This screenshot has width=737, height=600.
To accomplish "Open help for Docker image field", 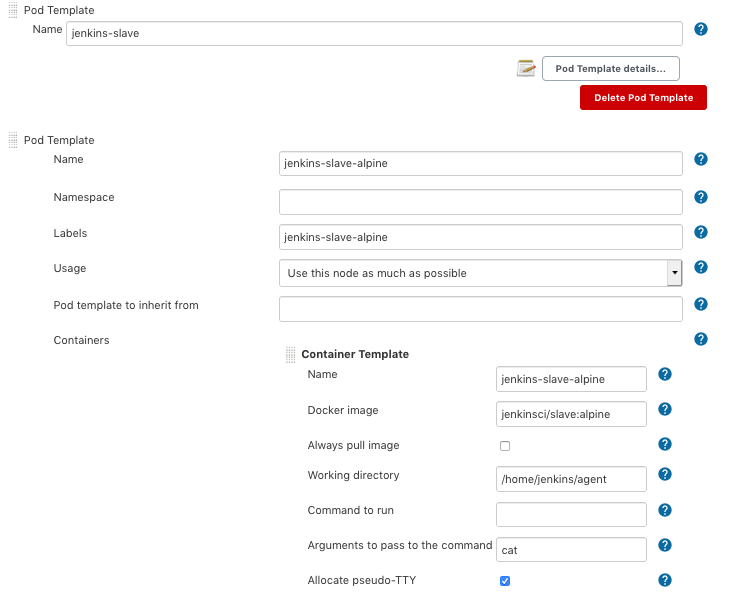I will [x=665, y=409].
